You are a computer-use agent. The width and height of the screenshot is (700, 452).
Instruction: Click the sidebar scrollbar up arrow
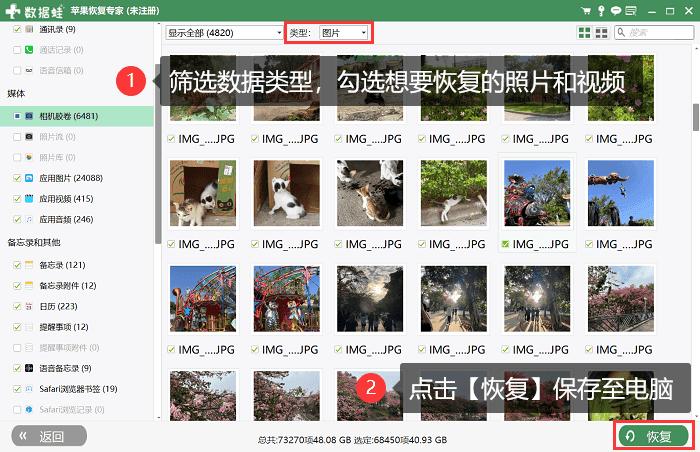click(x=158, y=26)
